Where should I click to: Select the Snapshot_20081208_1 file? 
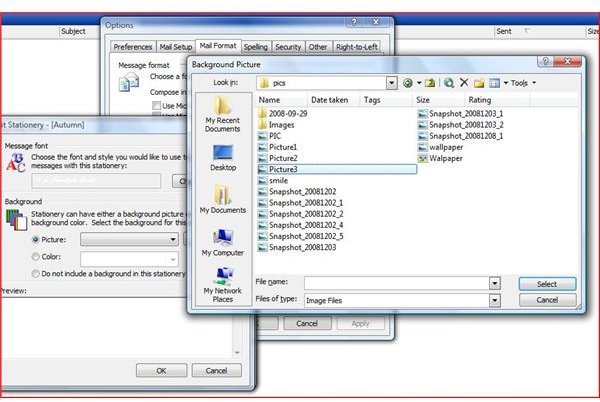tap(461, 136)
